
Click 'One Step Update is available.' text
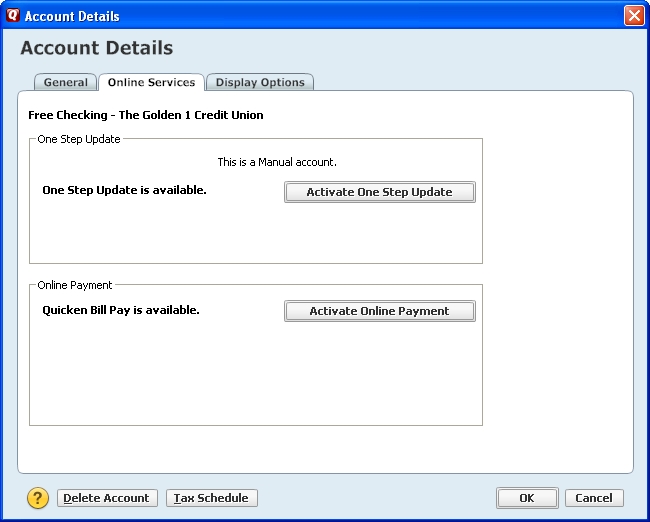124,190
